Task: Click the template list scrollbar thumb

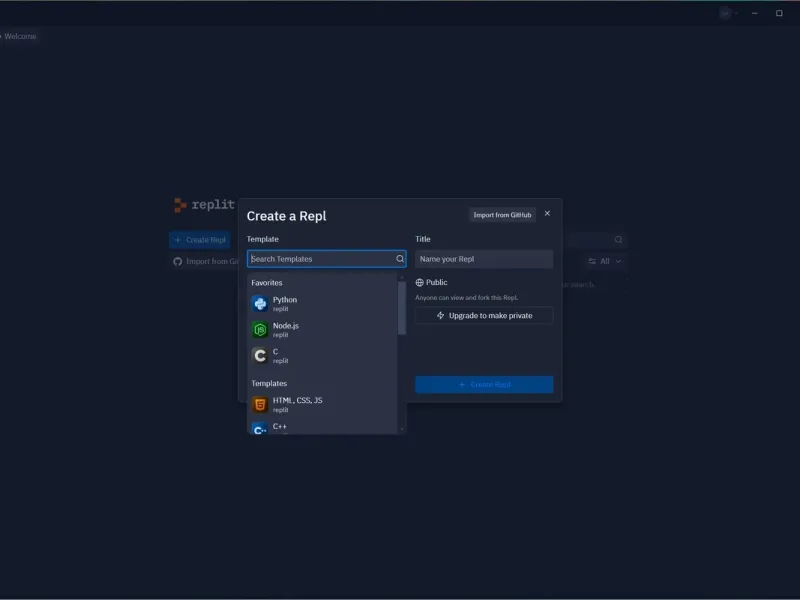Action: 402,308
